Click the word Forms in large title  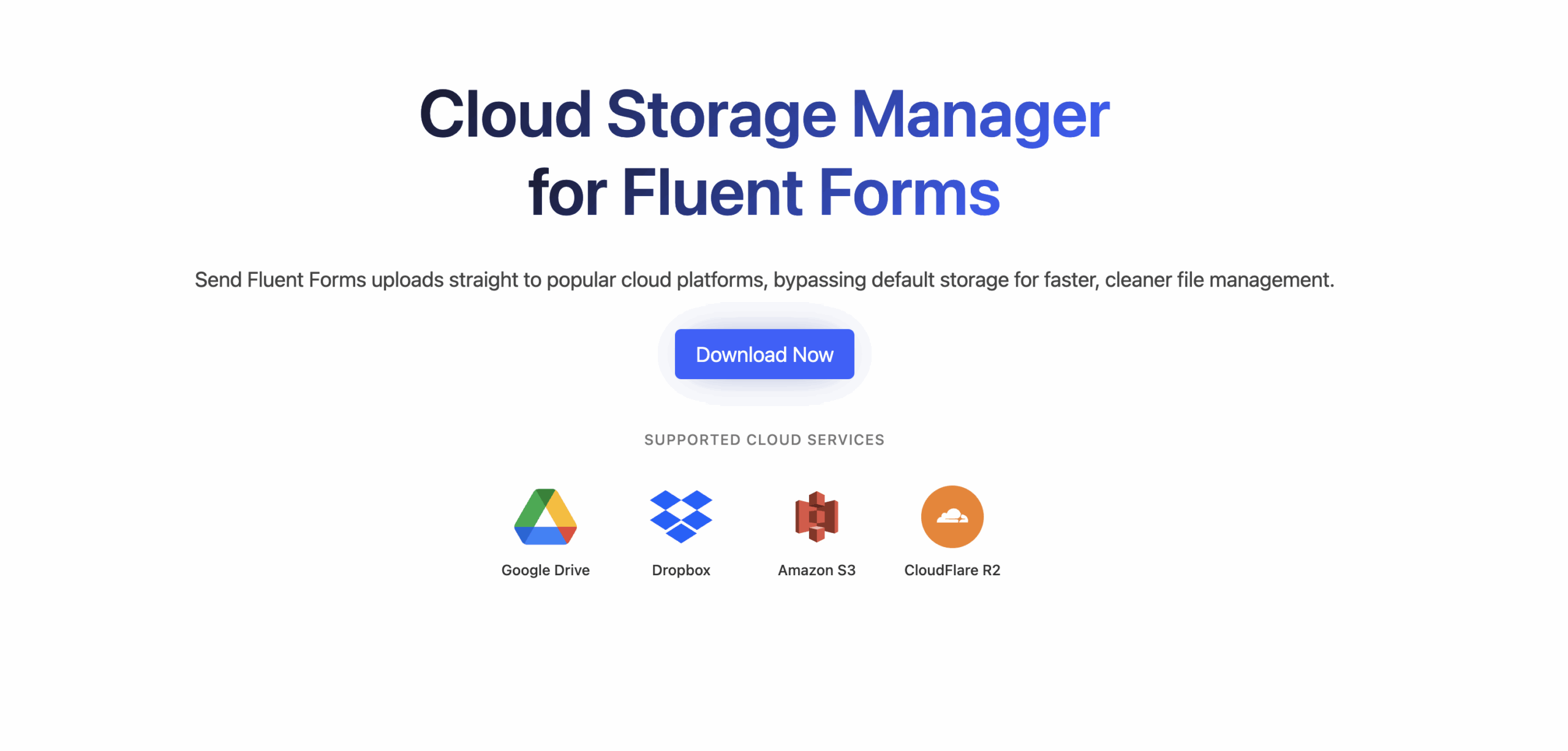click(909, 194)
